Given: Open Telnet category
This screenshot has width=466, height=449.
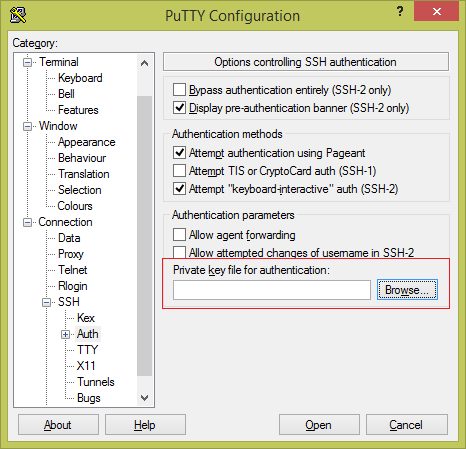Looking at the screenshot, I should click(72, 270).
